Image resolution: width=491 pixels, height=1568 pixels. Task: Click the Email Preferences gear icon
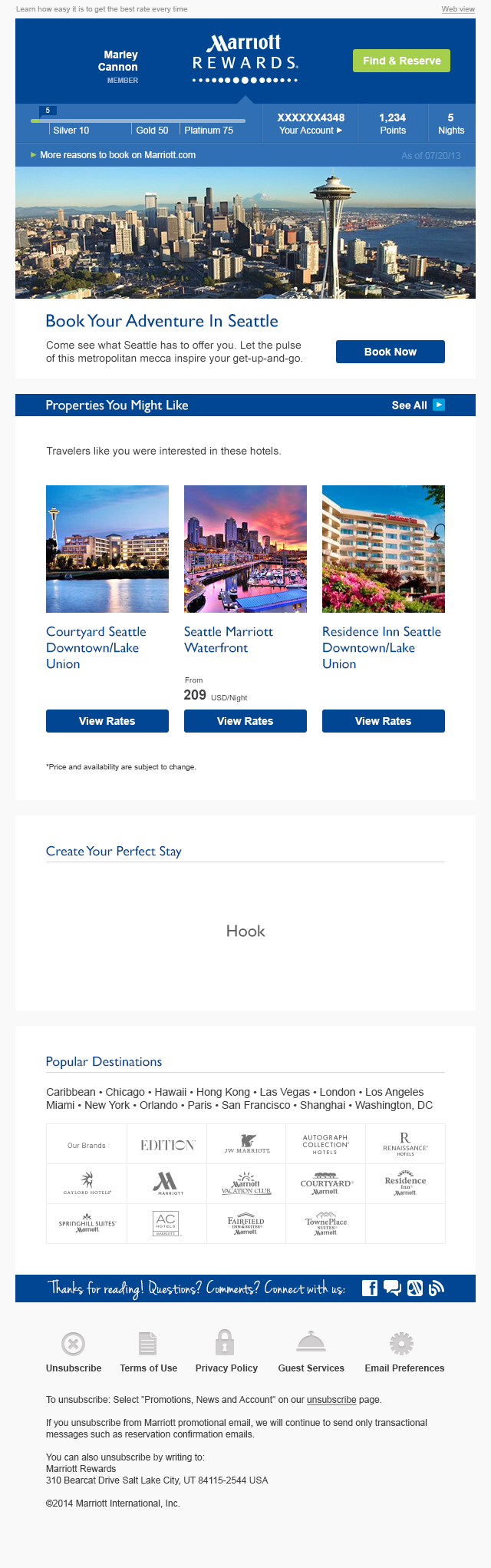point(401,1343)
